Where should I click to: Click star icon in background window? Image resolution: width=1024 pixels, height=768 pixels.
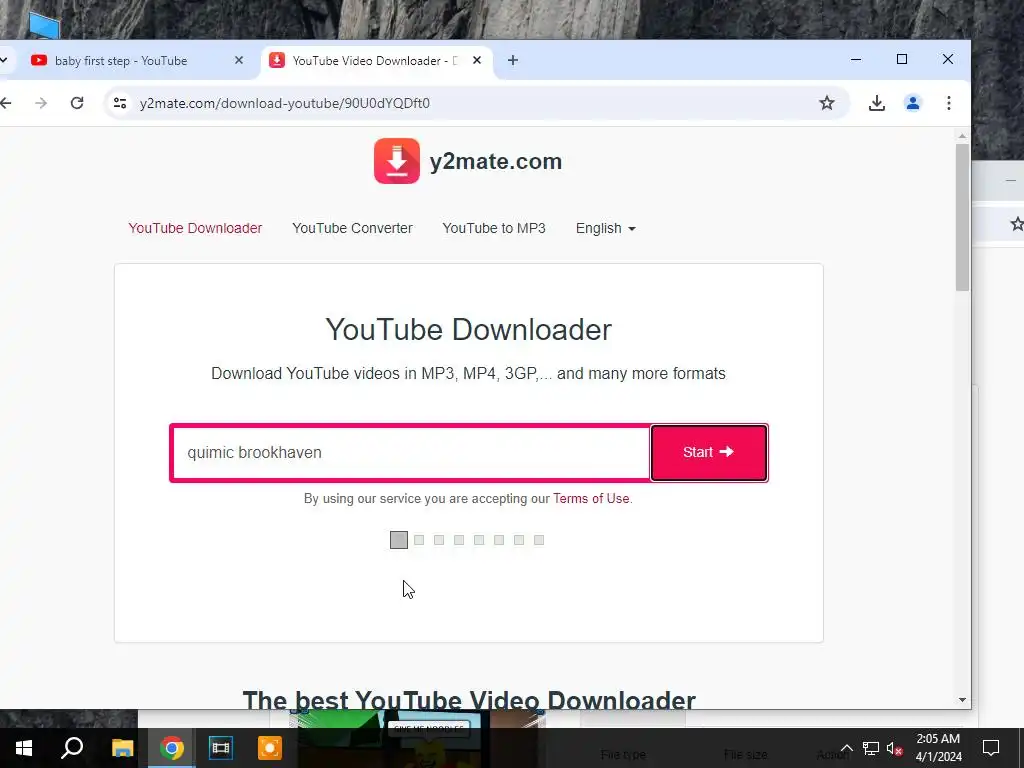pos(1017,224)
